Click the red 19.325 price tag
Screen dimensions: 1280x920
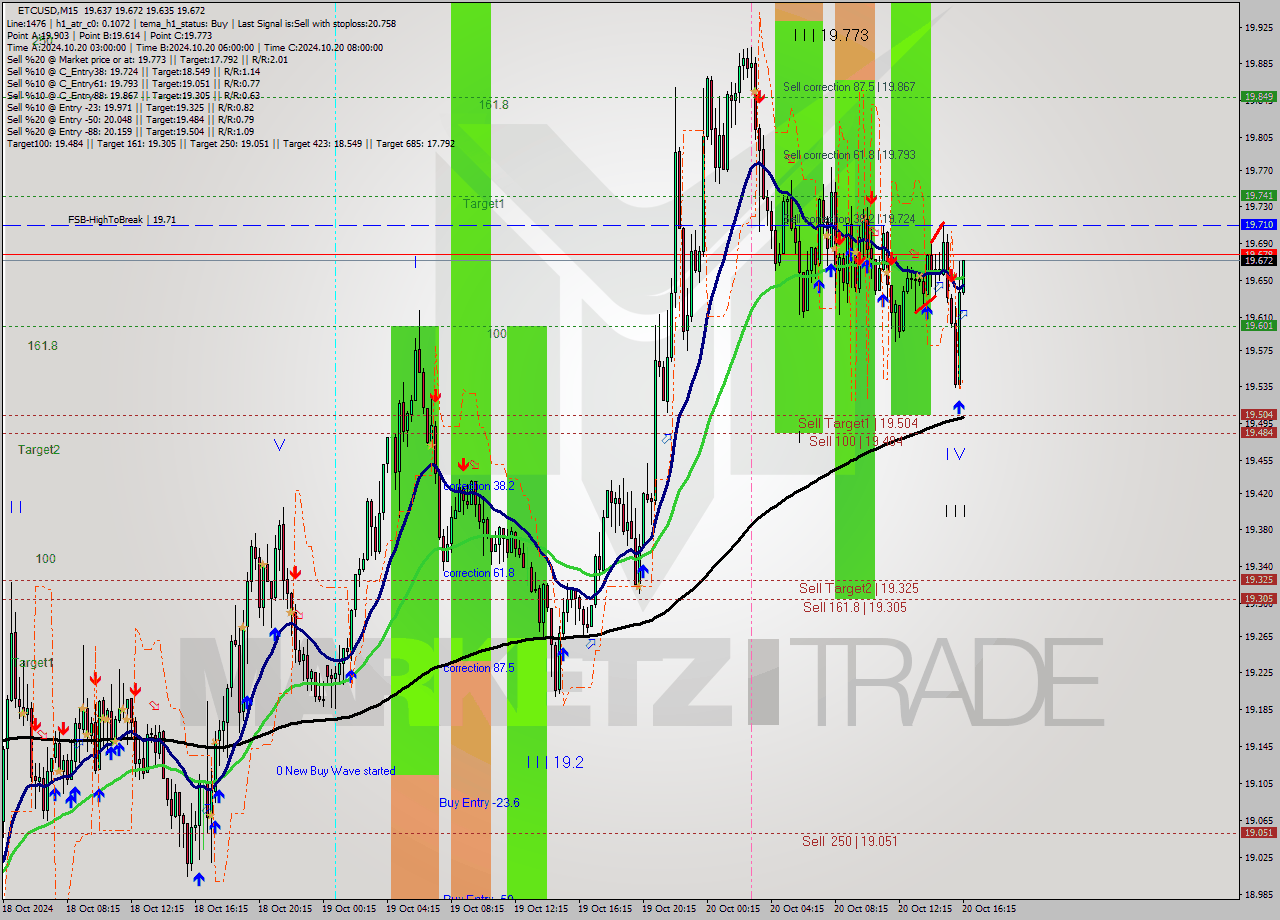tap(1258, 579)
